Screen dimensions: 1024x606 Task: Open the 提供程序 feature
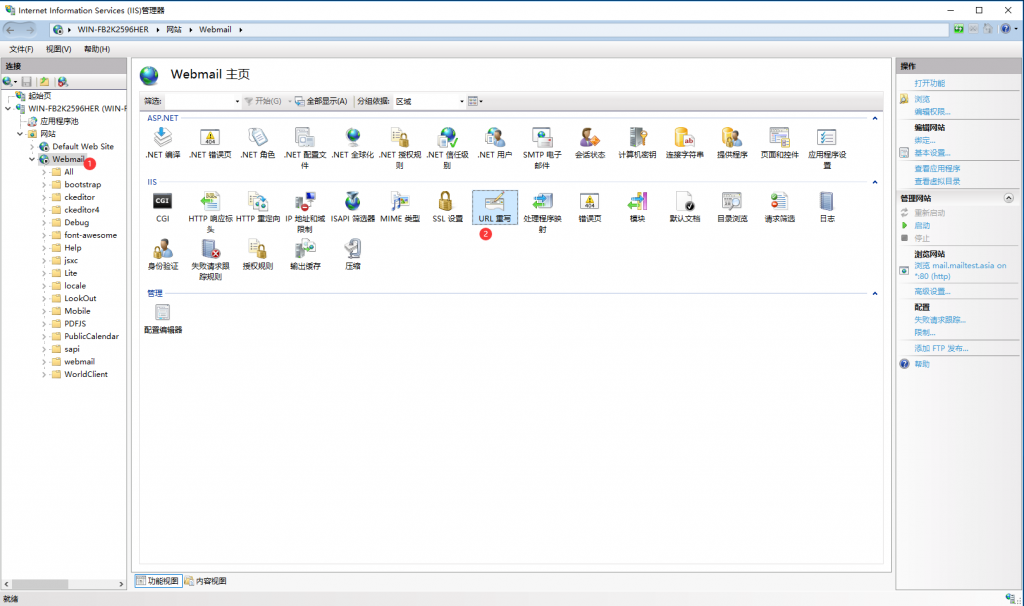[732, 143]
